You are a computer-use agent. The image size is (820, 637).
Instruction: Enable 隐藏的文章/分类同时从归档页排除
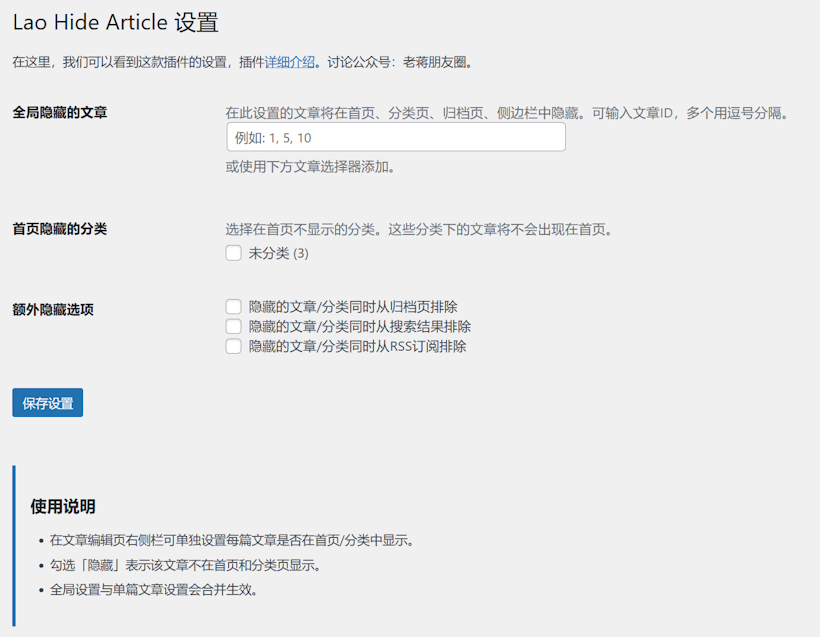click(x=233, y=306)
